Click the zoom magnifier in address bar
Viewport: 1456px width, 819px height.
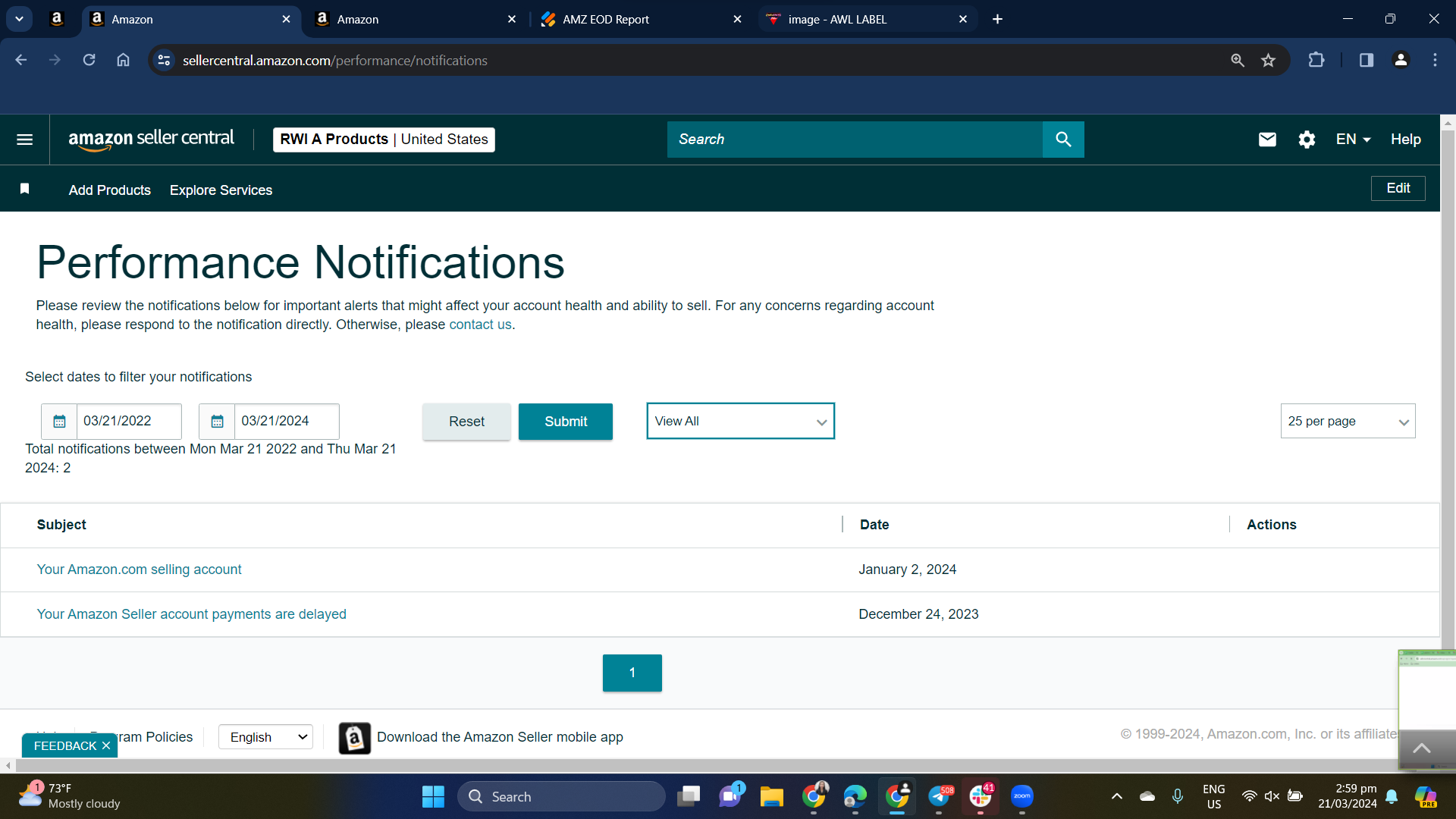pyautogui.click(x=1238, y=60)
